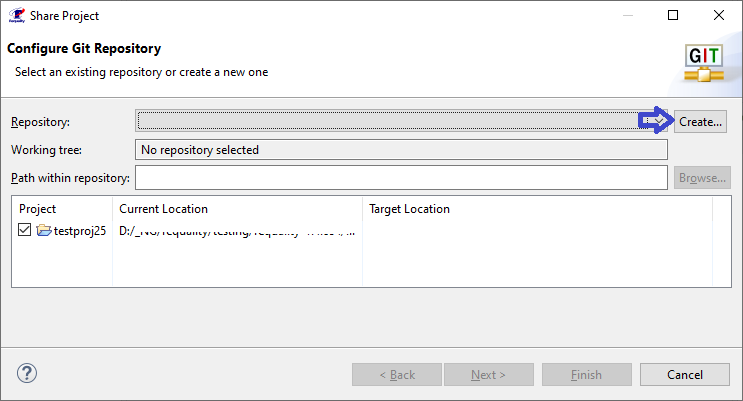
Task: Maximize the Share Project window
Action: point(673,15)
